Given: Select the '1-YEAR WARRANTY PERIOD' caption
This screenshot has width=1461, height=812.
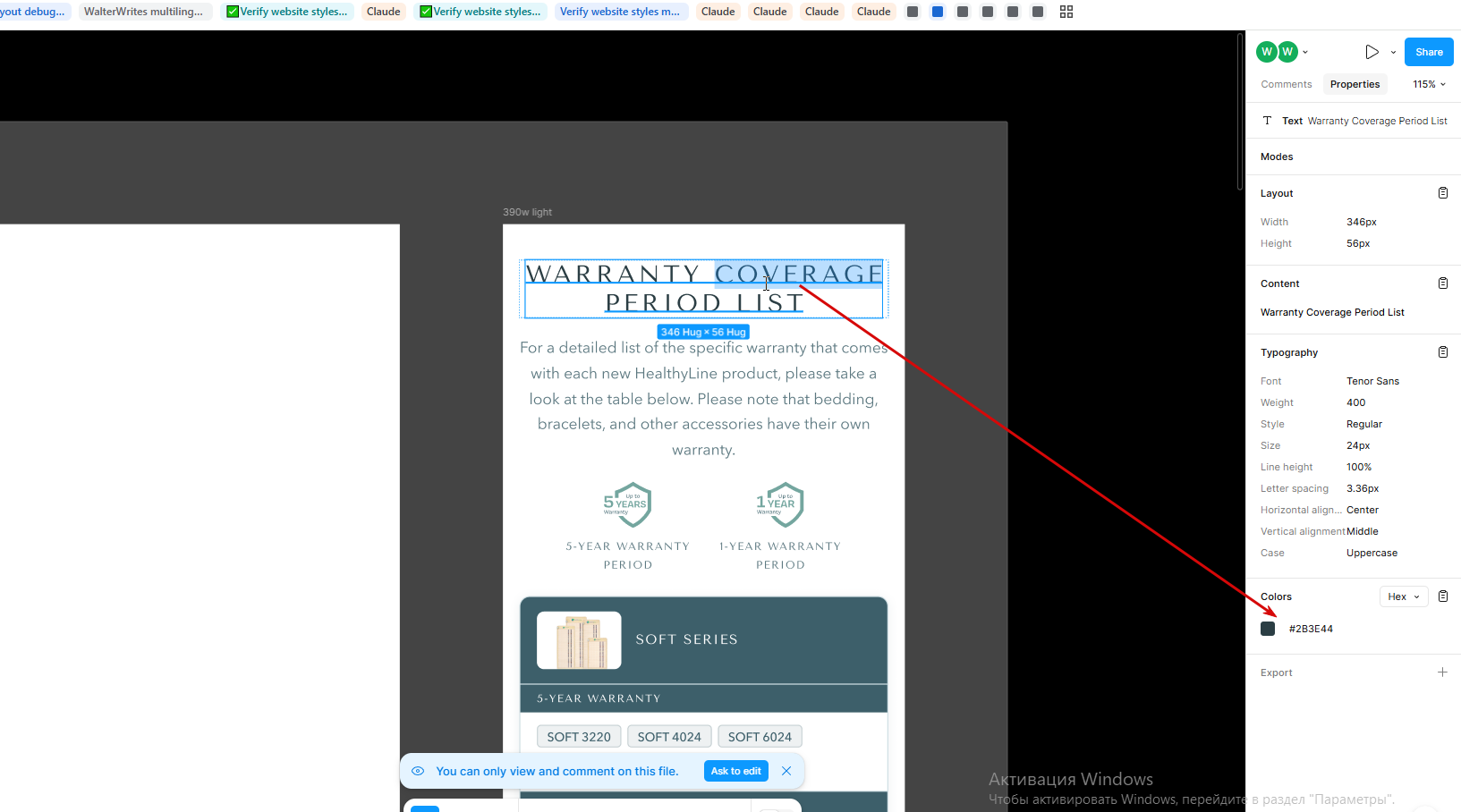Looking at the screenshot, I should 780,555.
